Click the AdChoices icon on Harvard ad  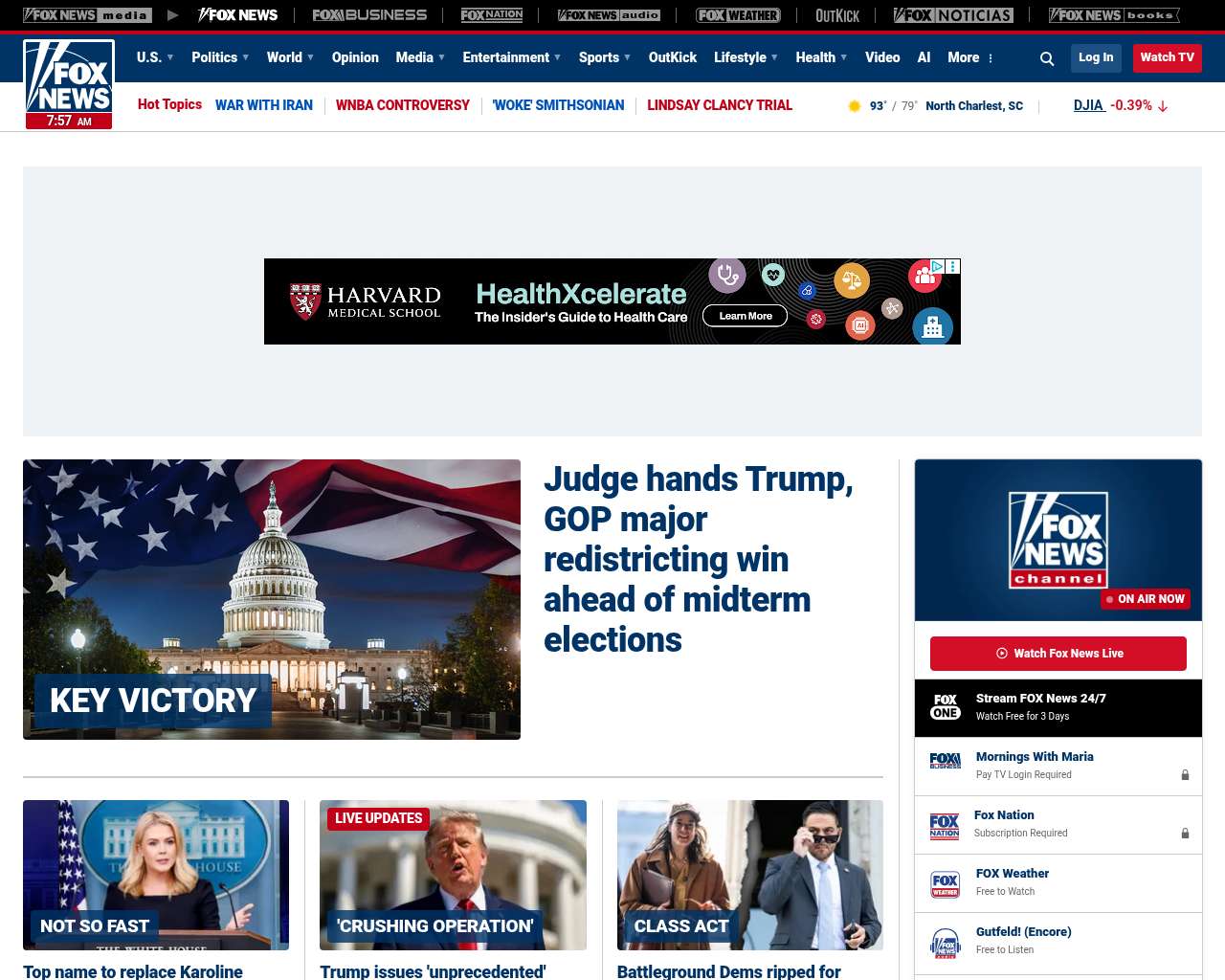tap(938, 267)
